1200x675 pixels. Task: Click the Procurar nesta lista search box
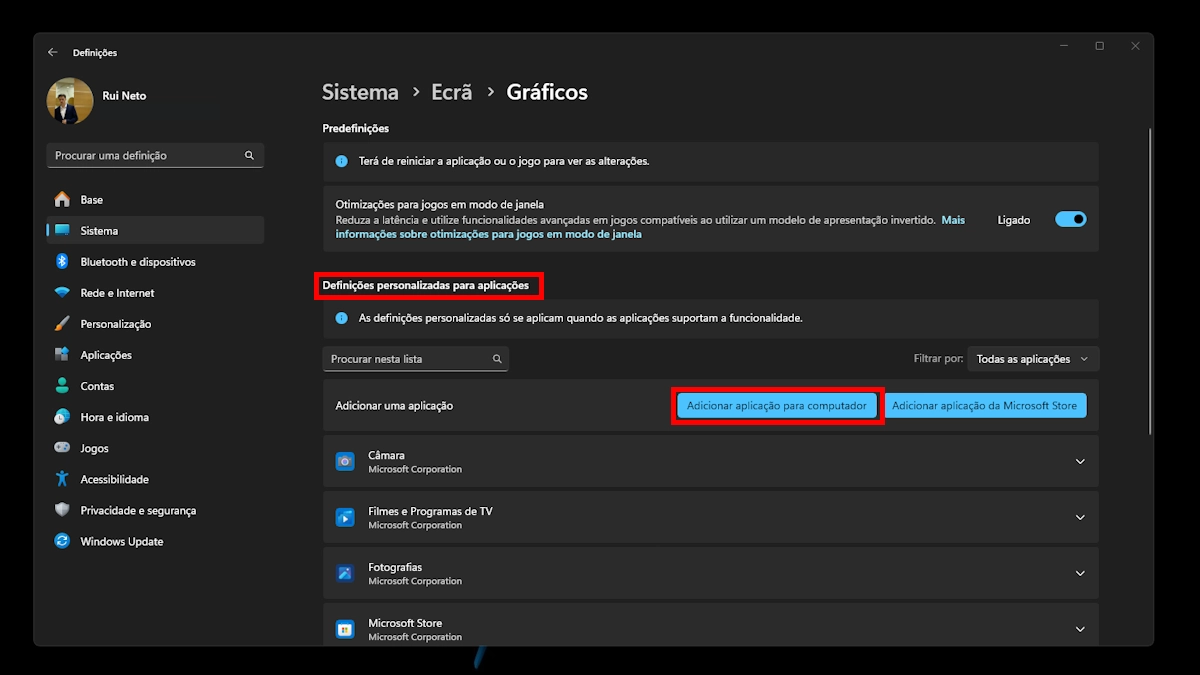tap(408, 359)
